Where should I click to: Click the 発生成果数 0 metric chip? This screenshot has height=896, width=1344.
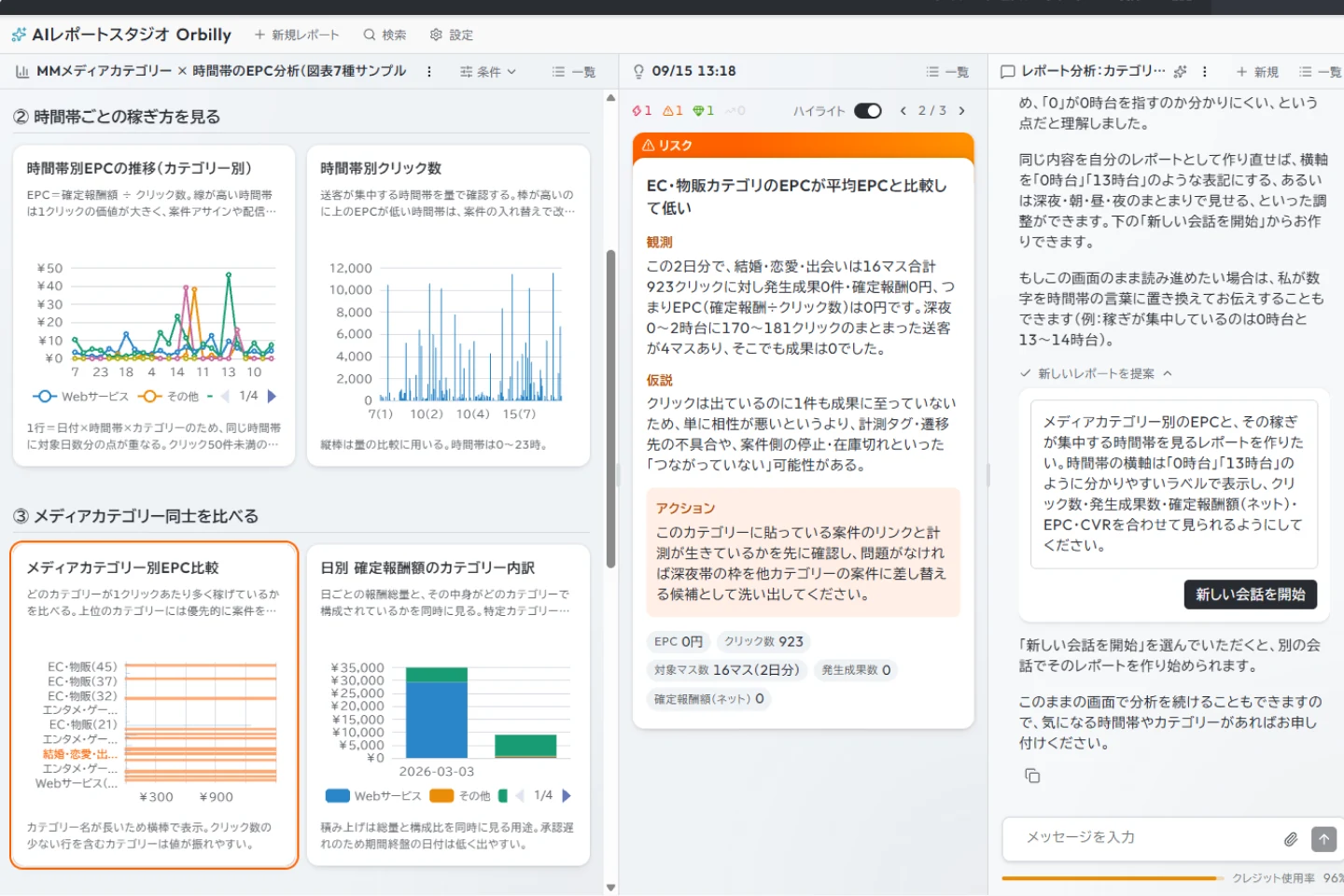coord(856,670)
